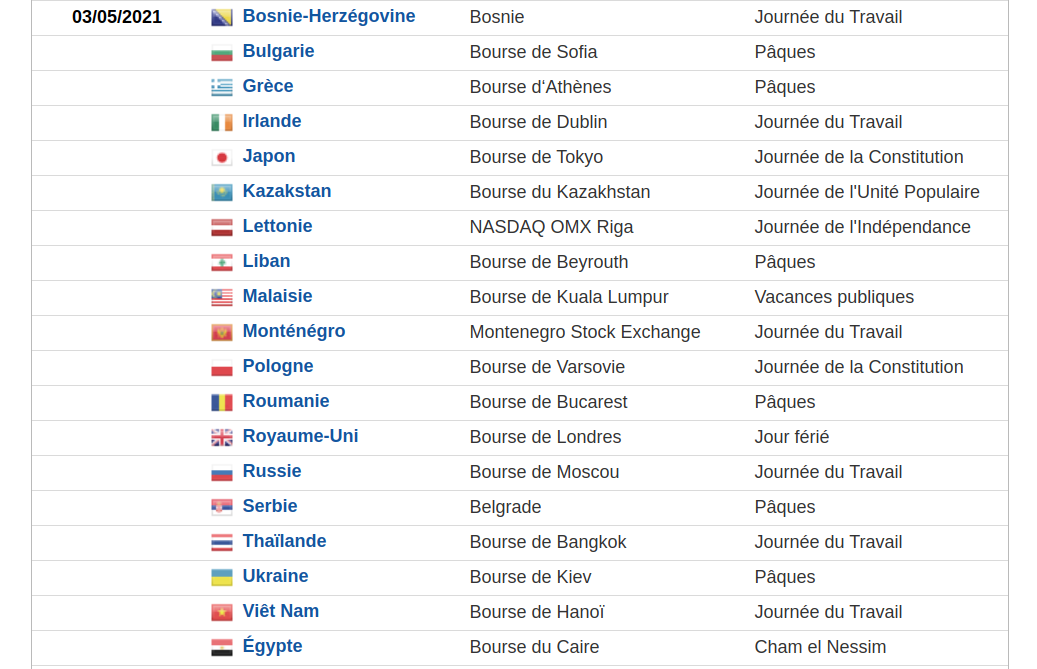
Task: Click the United Kingdom flag icon
Action: point(221,438)
